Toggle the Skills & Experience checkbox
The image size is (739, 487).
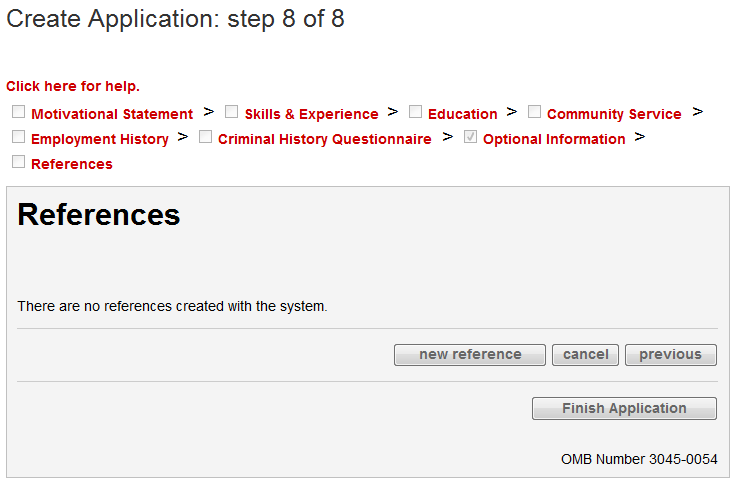[232, 112]
